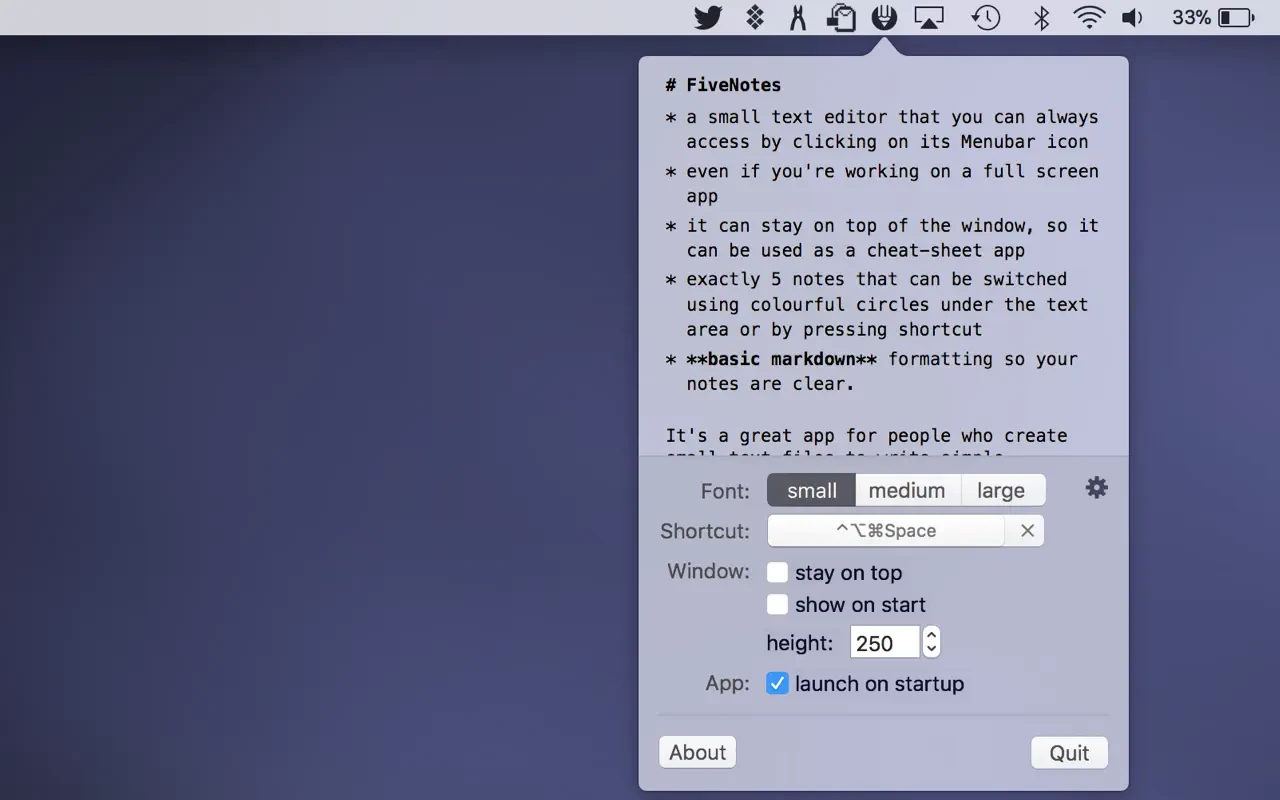This screenshot has height=800, width=1280.
Task: Click the Bluetooth status icon
Action: tap(1041, 17)
